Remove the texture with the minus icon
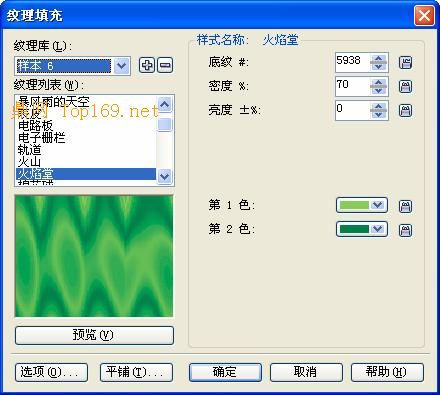Screen dimensions: 440x395 click(165, 65)
